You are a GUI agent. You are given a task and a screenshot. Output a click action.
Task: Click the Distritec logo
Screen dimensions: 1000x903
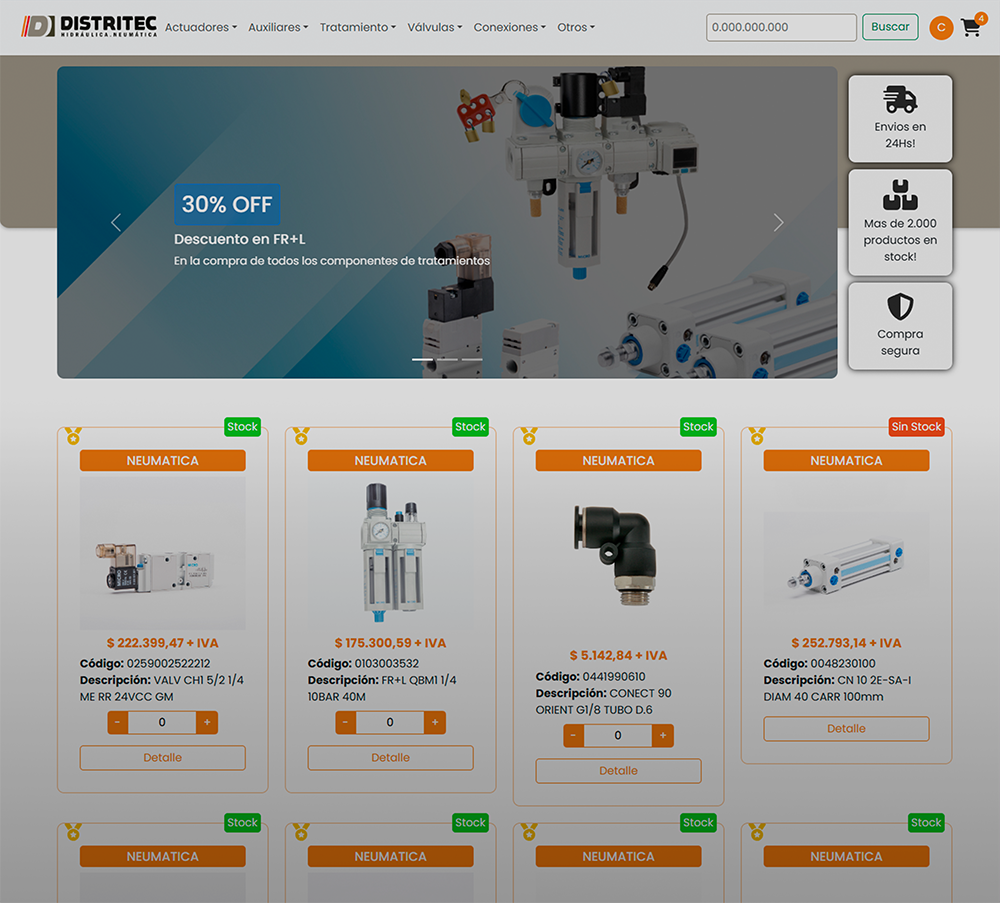pyautogui.click(x=90, y=27)
